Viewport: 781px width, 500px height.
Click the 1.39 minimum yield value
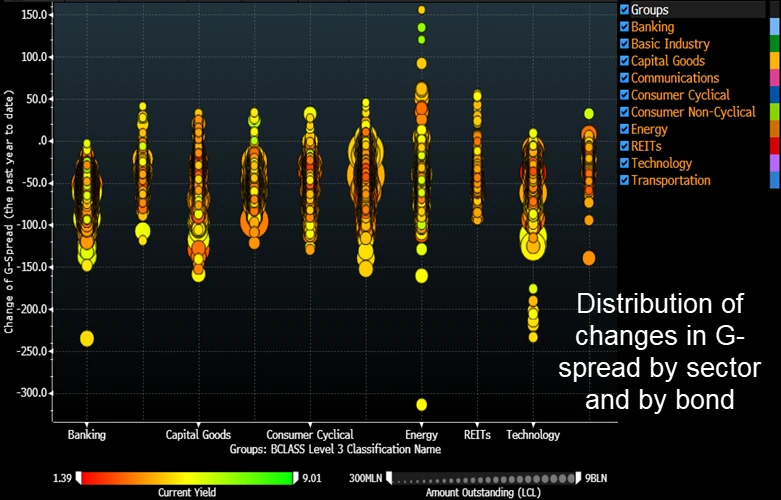[62, 479]
